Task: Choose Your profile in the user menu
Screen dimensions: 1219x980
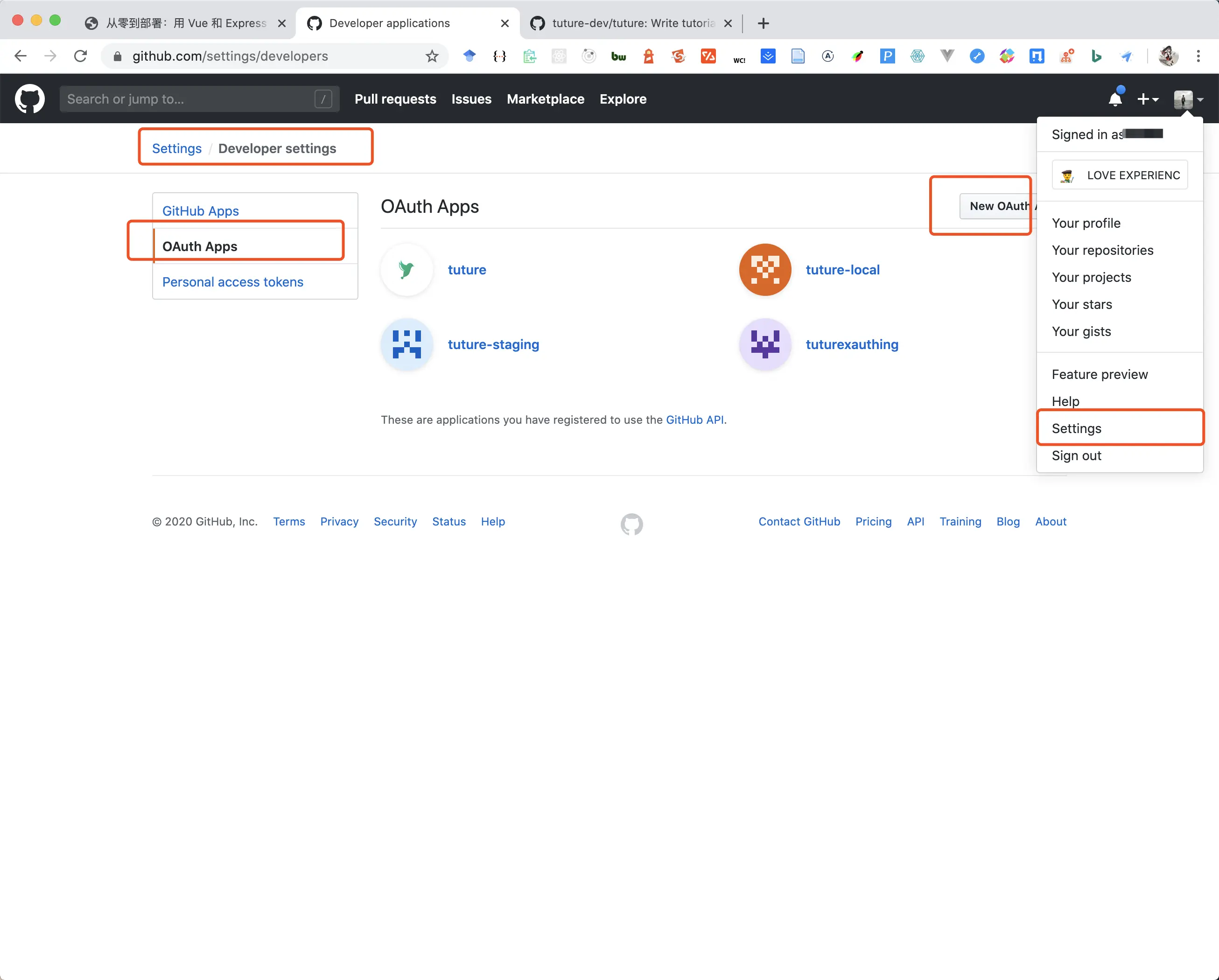Action: click(x=1120, y=224)
